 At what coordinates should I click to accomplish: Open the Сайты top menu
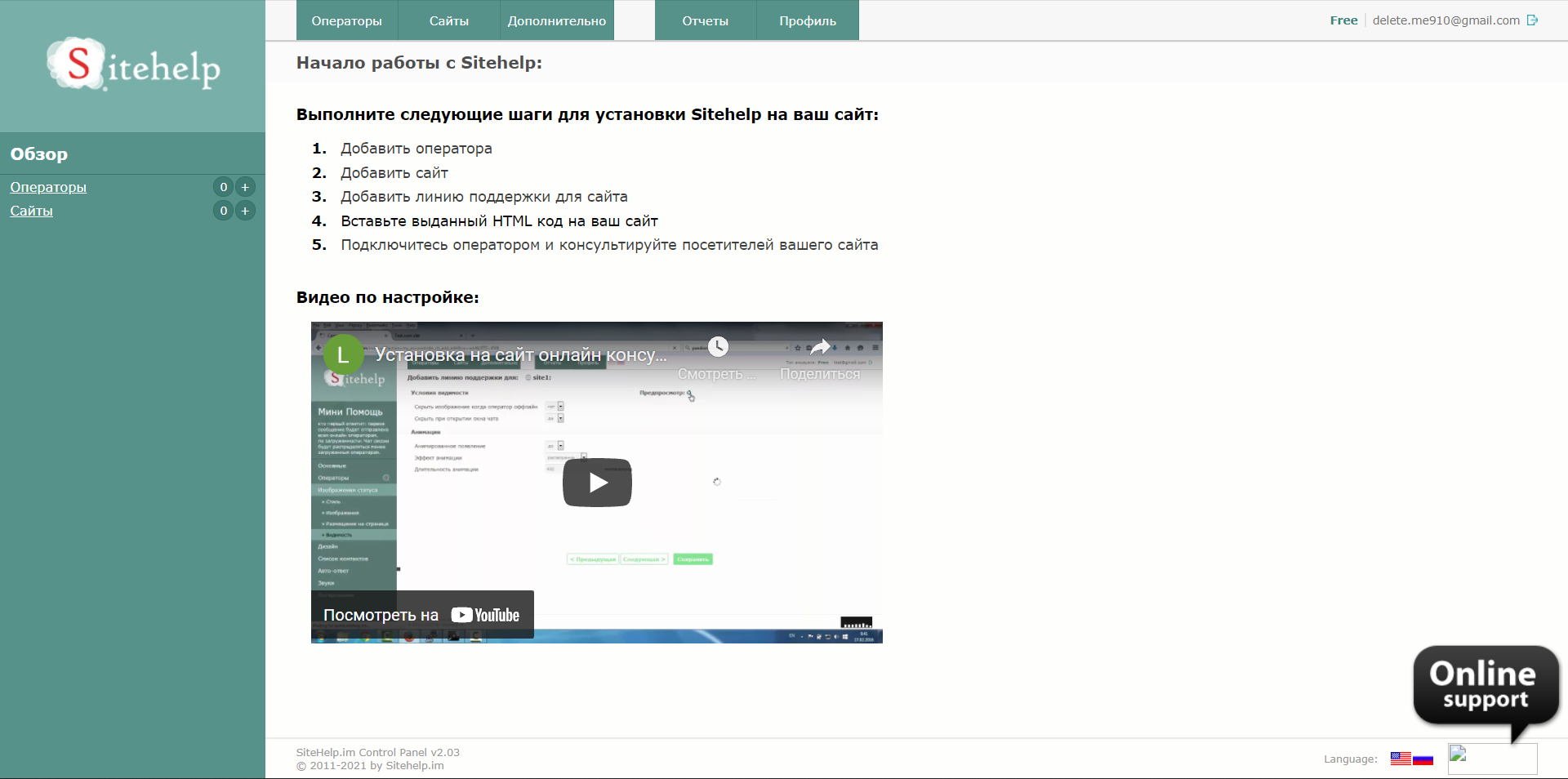pyautogui.click(x=448, y=20)
